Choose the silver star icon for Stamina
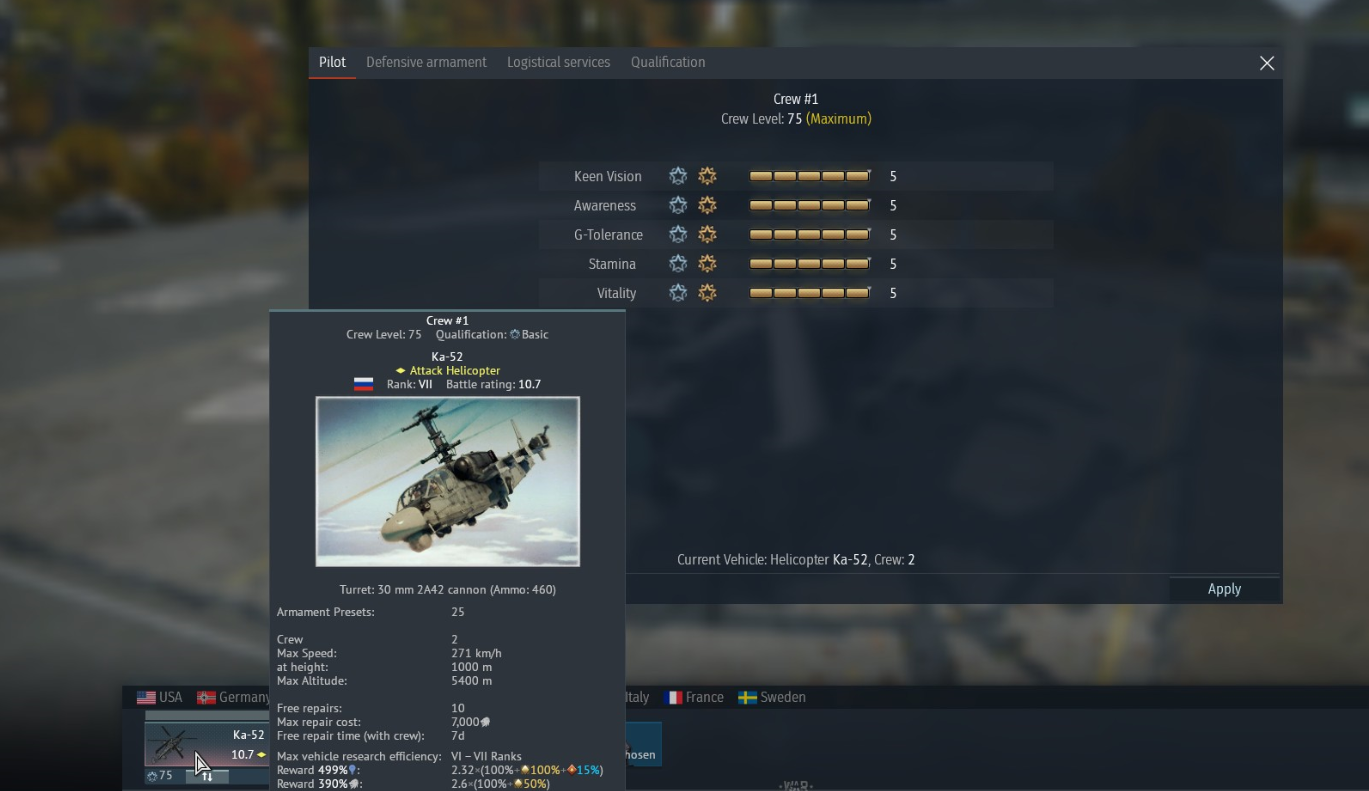Viewport: 1369px width, 791px height. point(678,264)
